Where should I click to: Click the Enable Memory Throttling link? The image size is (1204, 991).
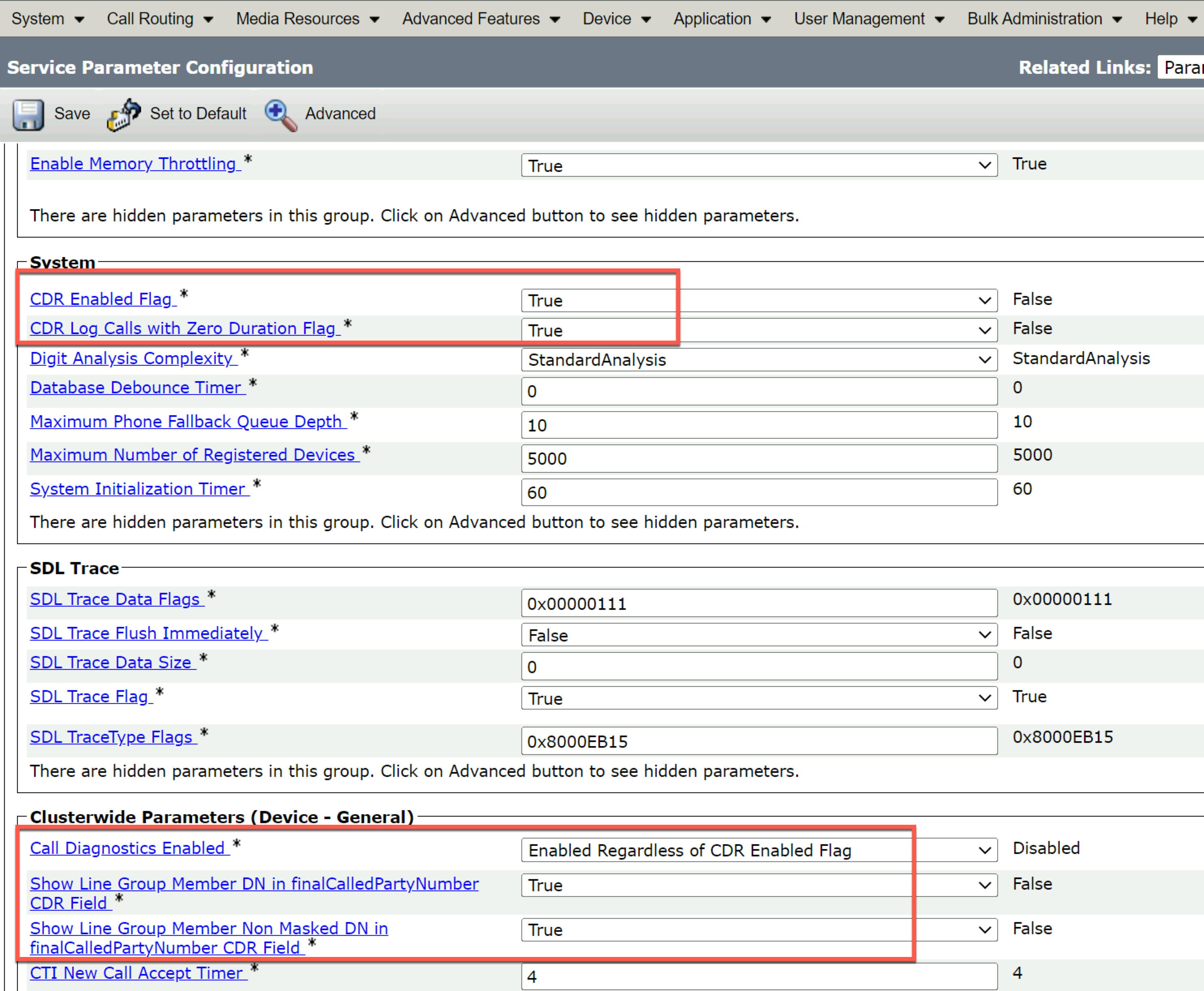[135, 164]
